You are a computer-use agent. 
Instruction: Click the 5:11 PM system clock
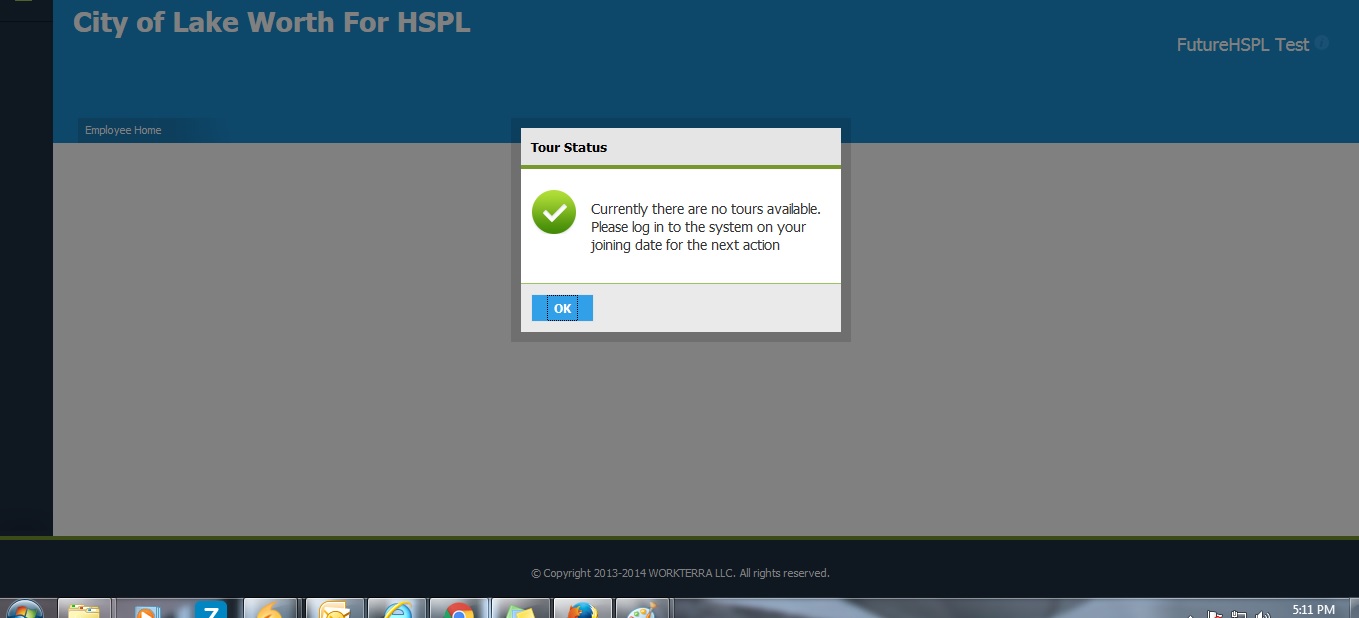click(1313, 609)
